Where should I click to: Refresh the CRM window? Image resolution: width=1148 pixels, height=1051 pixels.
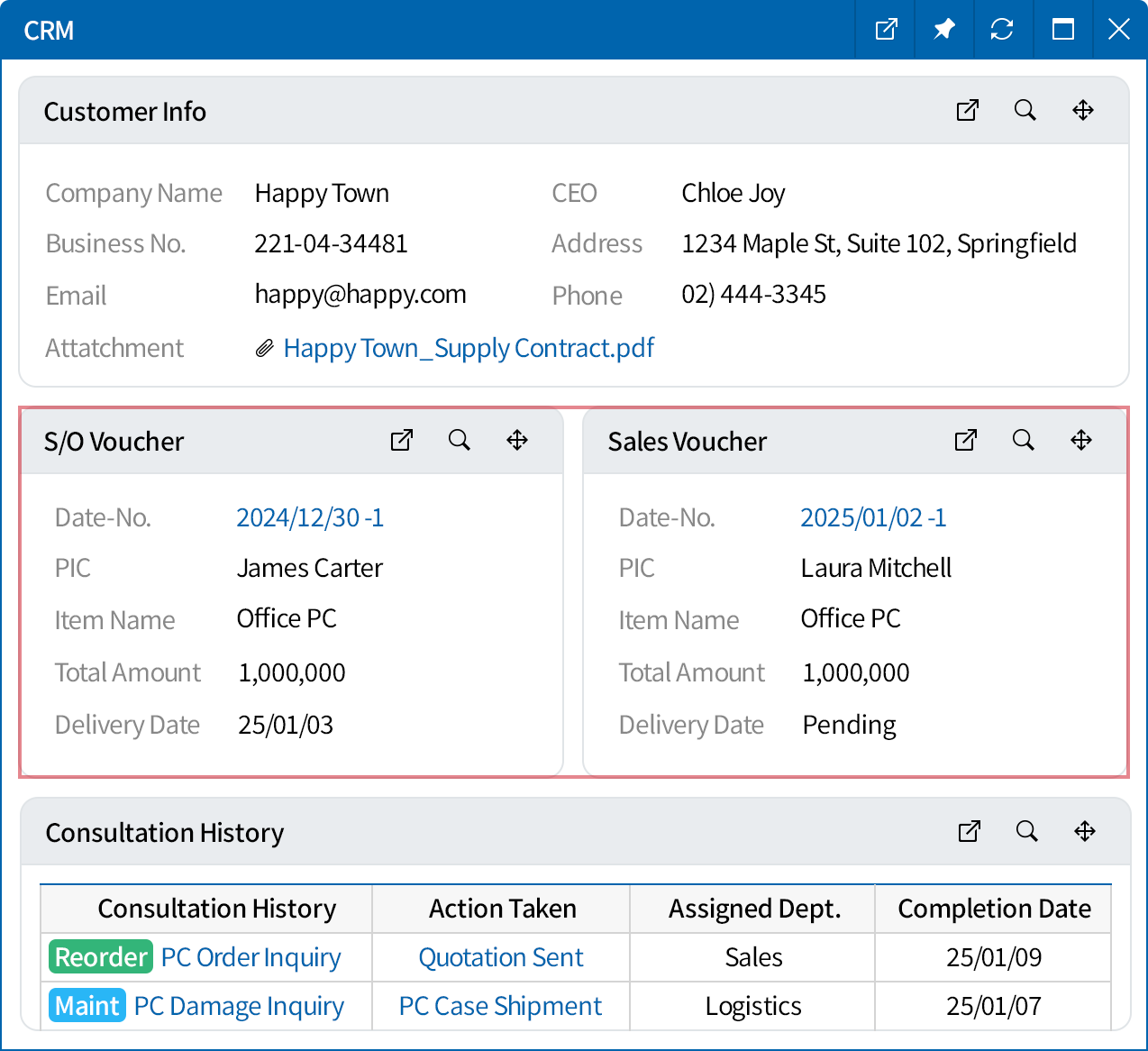coord(1001,30)
